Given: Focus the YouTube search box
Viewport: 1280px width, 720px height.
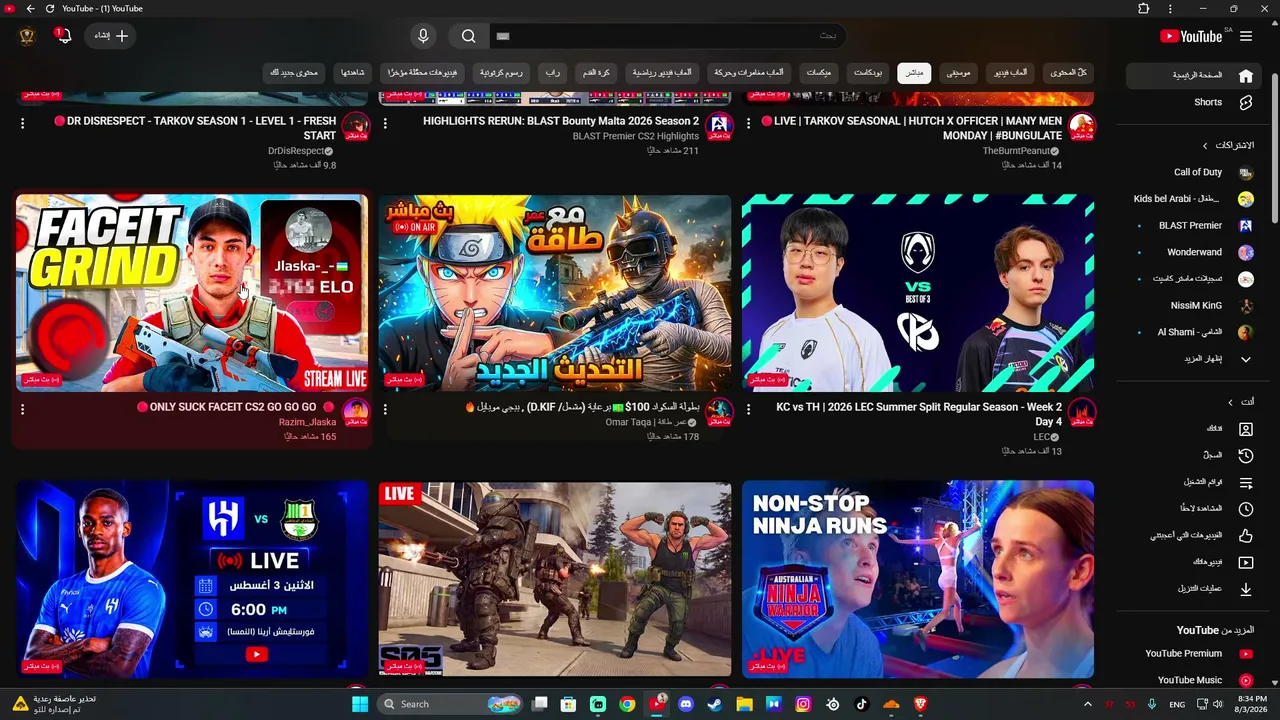Looking at the screenshot, I should (666, 36).
